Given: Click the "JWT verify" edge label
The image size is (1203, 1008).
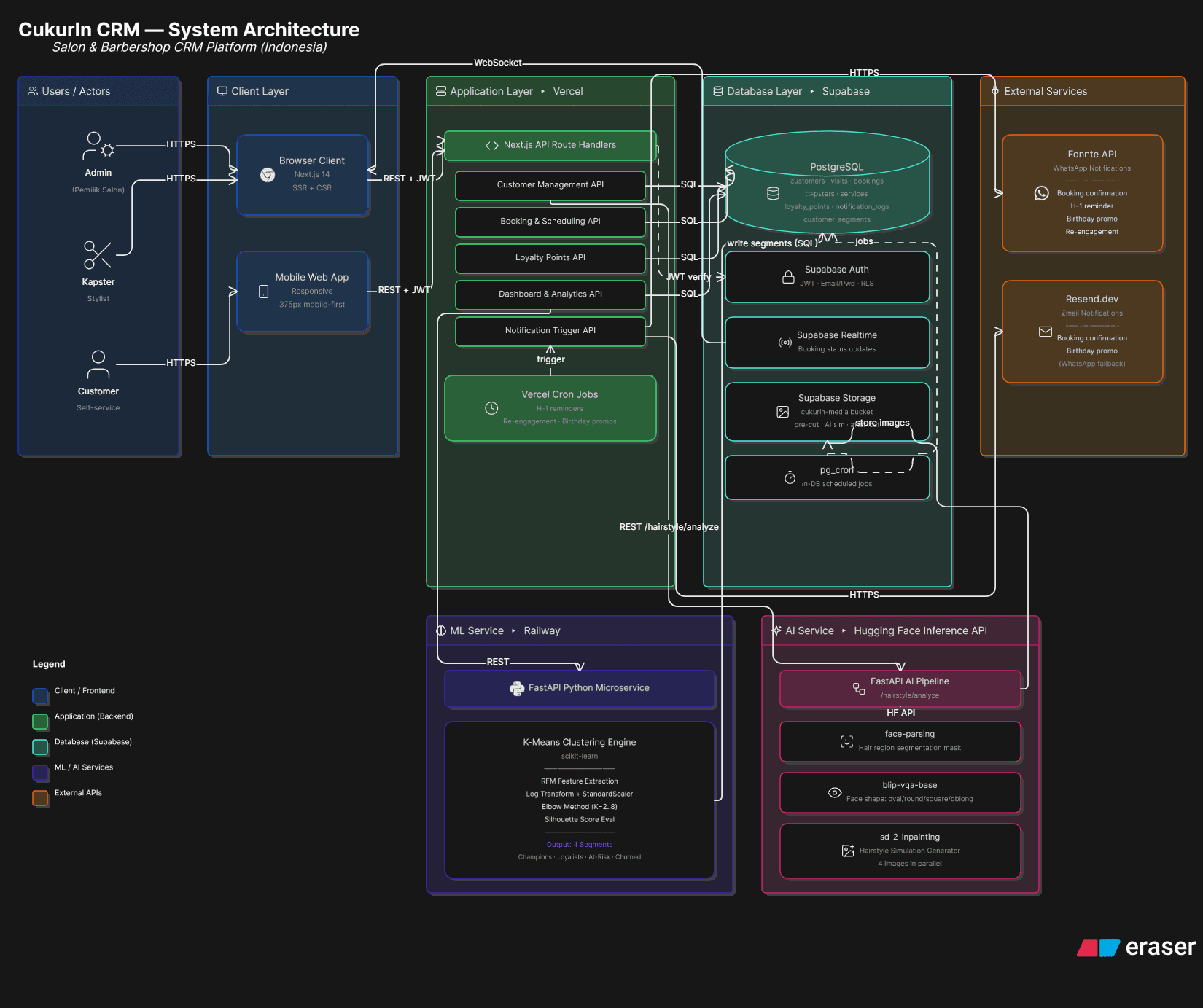Looking at the screenshot, I should click(688, 277).
